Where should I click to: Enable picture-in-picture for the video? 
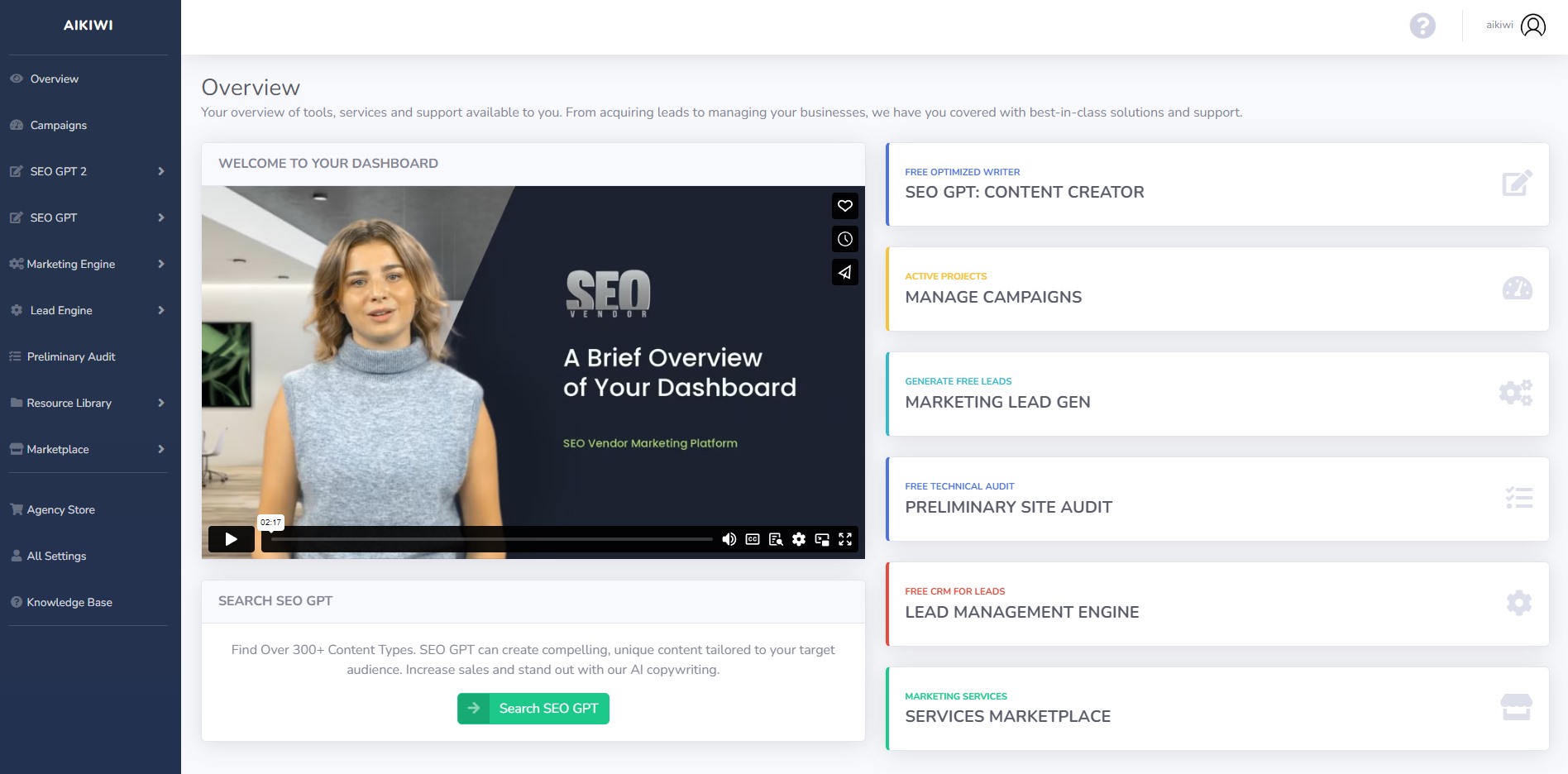(x=822, y=539)
